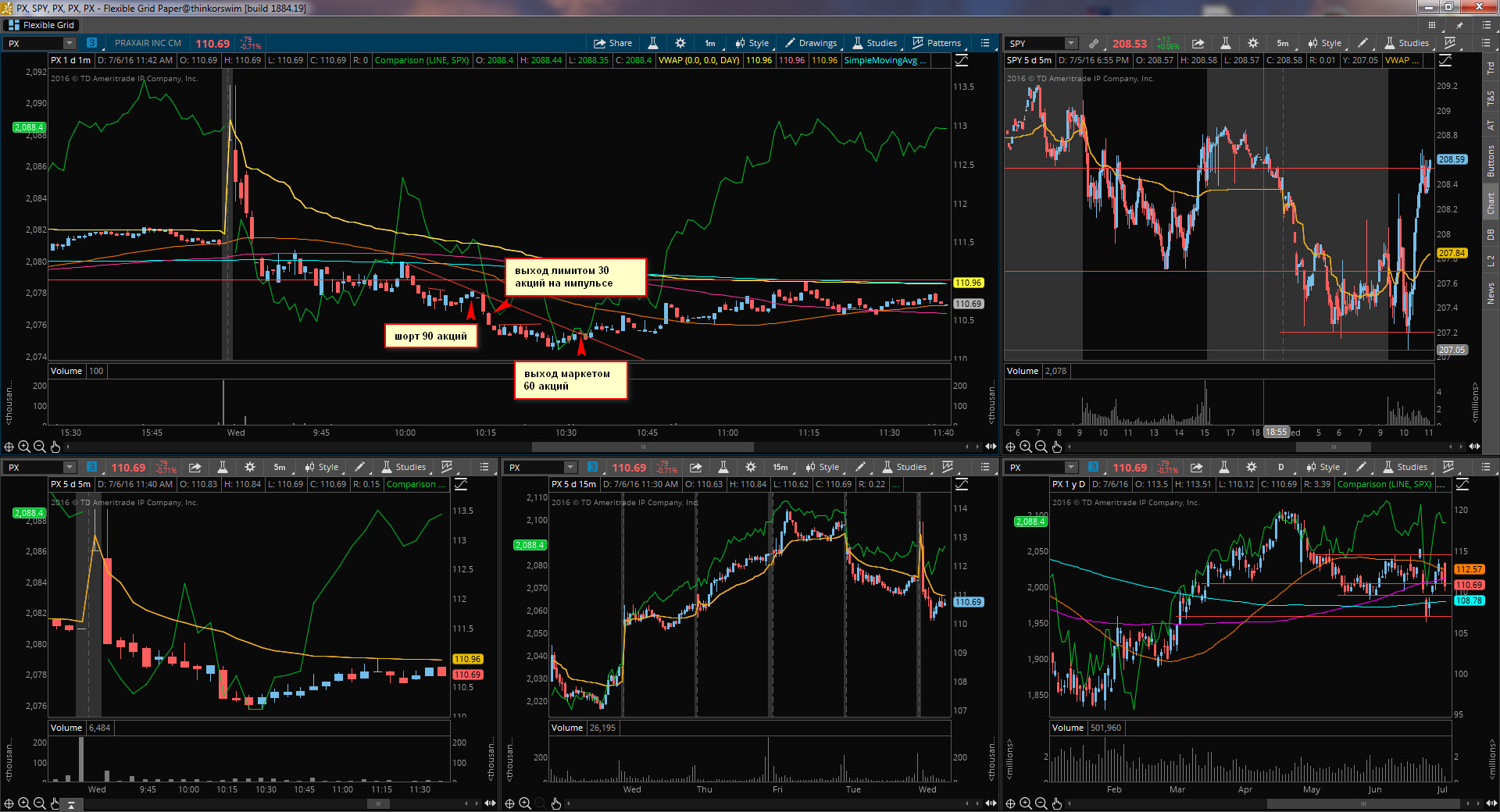Toggle the blue clipboard 3 color link on top PX chart
The height and width of the screenshot is (812, 1500).
(x=91, y=44)
